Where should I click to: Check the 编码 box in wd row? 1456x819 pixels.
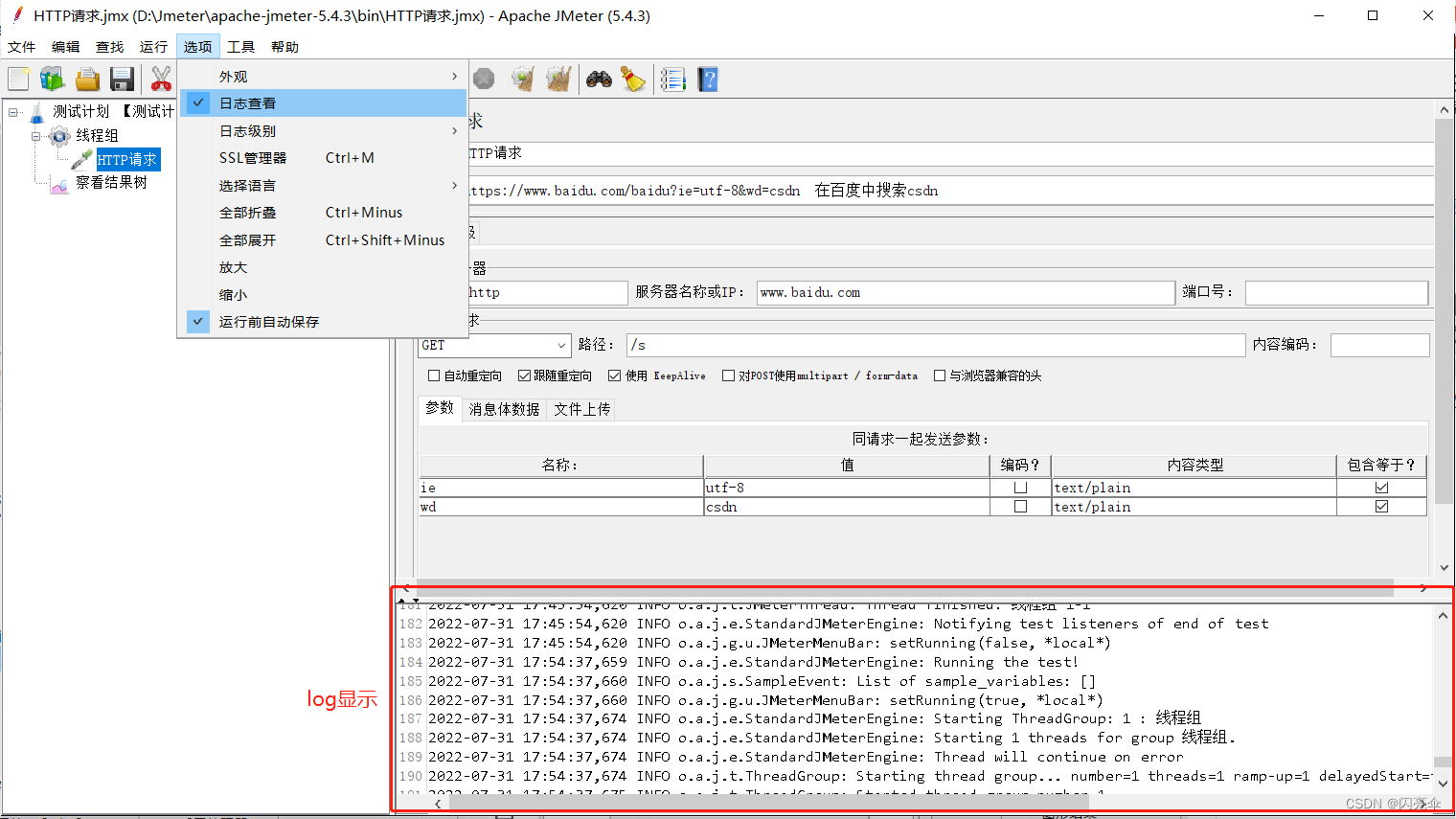[x=1020, y=507]
